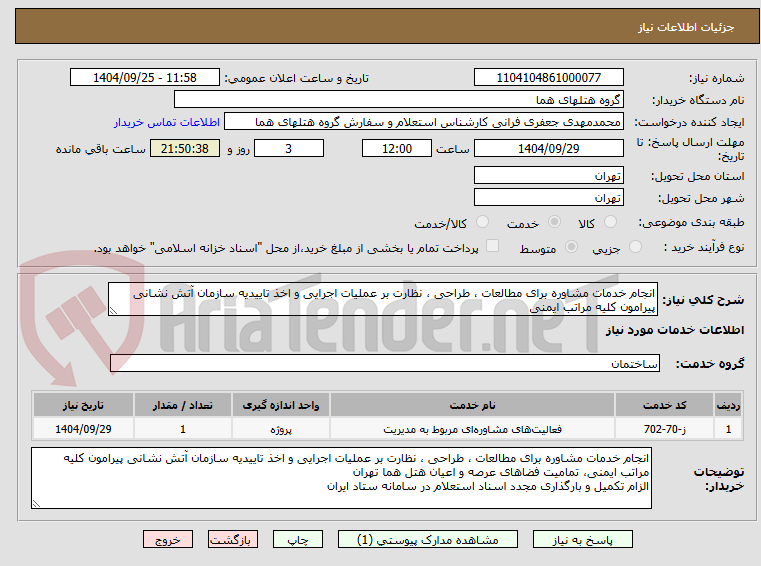Click the unit cell پروژه
The image size is (761, 566).
click(x=281, y=429)
